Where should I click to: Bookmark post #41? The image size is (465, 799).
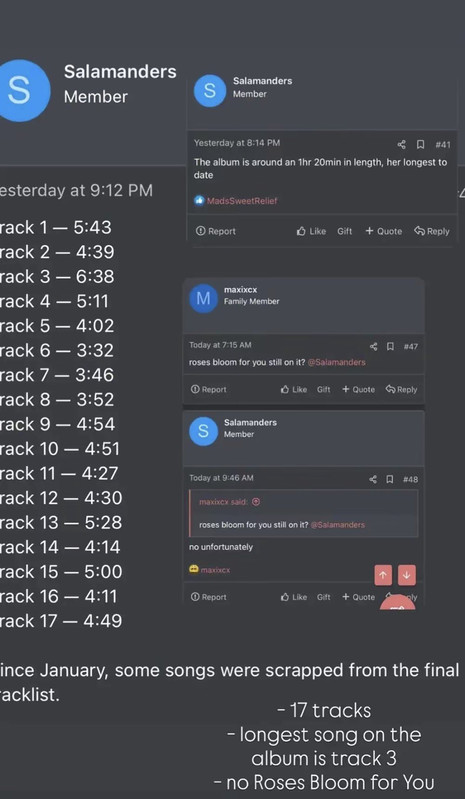[x=420, y=145]
